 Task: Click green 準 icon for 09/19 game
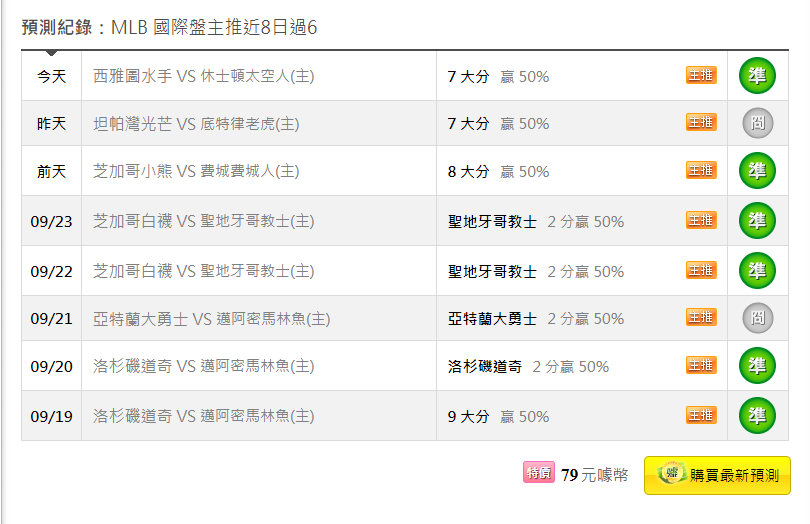(x=757, y=415)
